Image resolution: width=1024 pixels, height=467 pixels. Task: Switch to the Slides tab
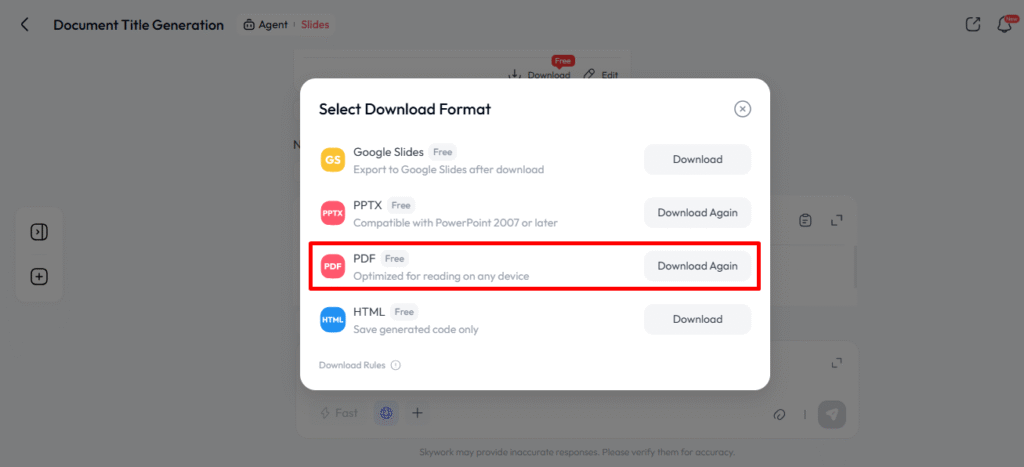[x=315, y=25]
